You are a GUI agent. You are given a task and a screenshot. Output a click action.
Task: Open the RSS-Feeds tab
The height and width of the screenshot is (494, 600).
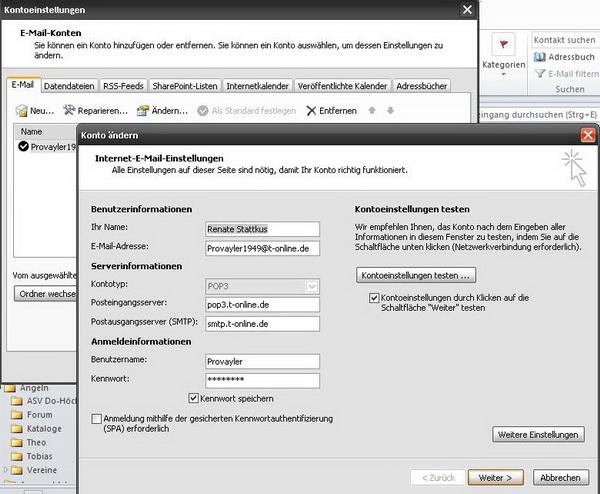coord(123,86)
